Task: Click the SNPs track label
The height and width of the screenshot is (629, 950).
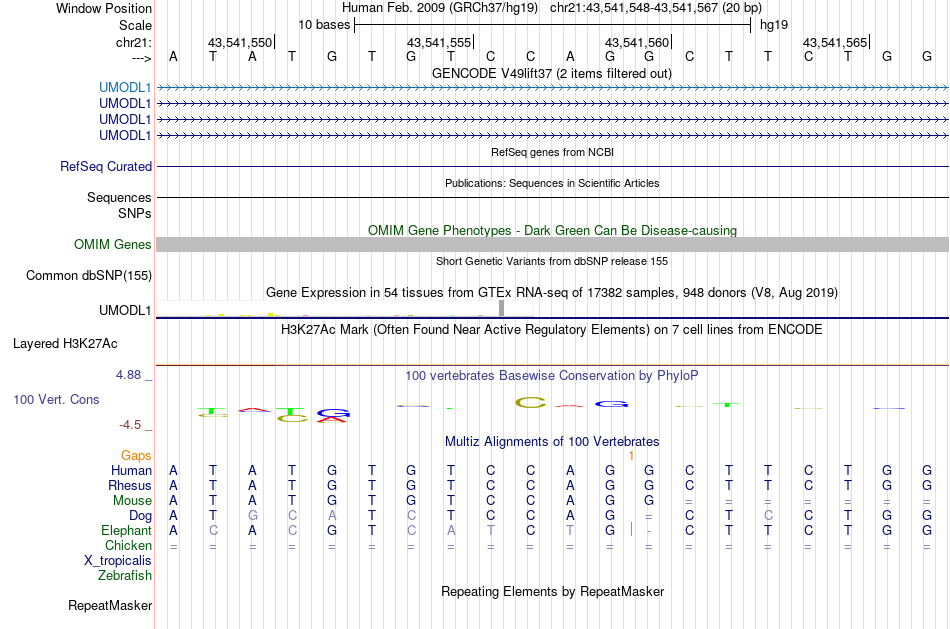Action: tap(135, 213)
